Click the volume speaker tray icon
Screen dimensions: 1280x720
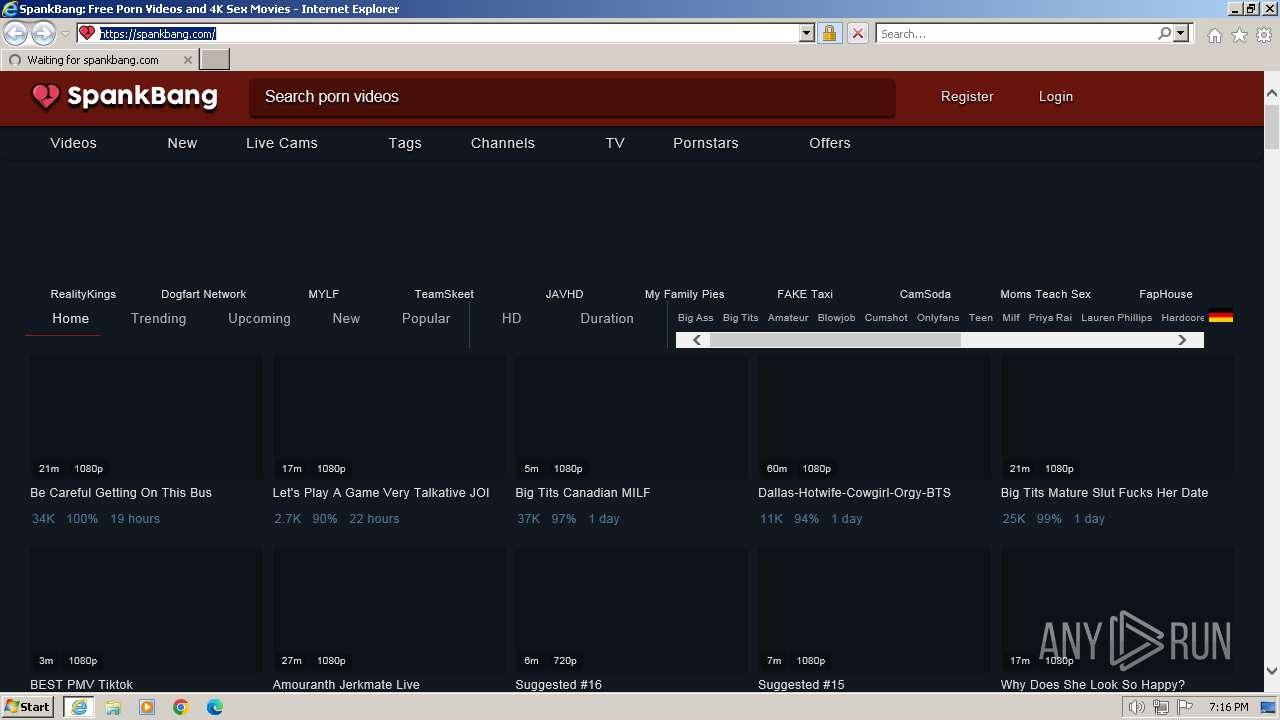click(1136, 707)
